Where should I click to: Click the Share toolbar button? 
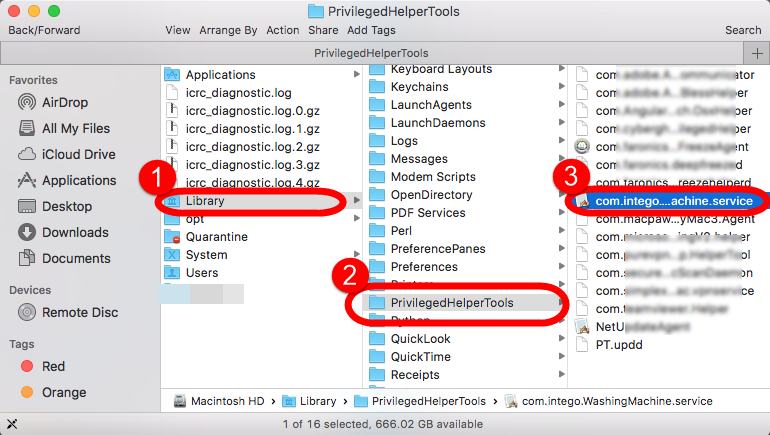click(x=323, y=30)
